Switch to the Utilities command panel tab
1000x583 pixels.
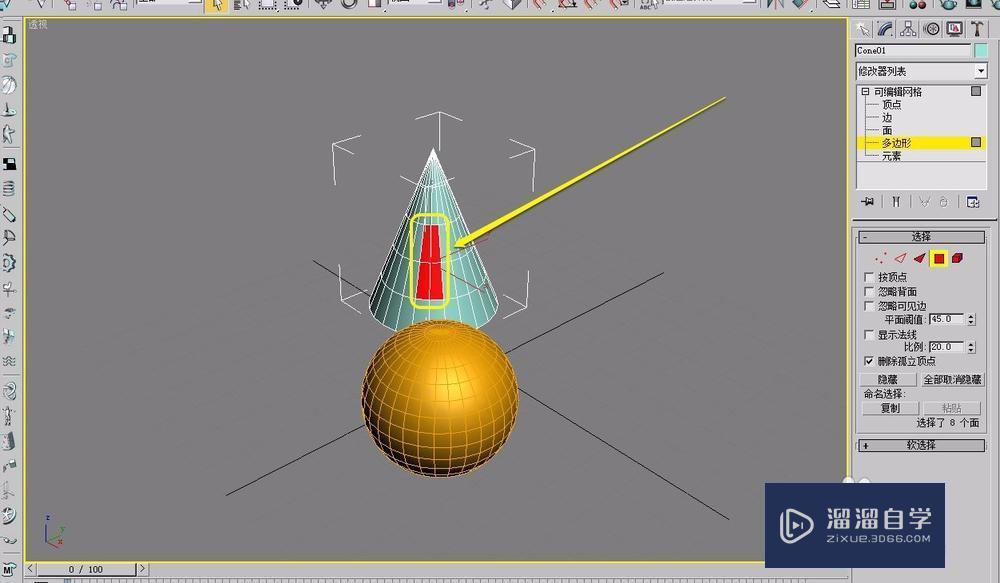point(977,29)
